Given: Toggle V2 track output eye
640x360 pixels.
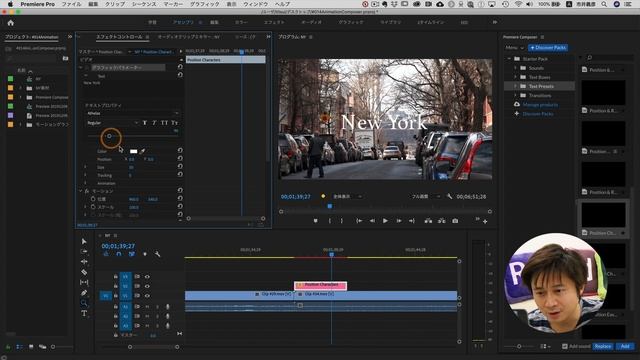Looking at the screenshot, I should [x=147, y=286].
